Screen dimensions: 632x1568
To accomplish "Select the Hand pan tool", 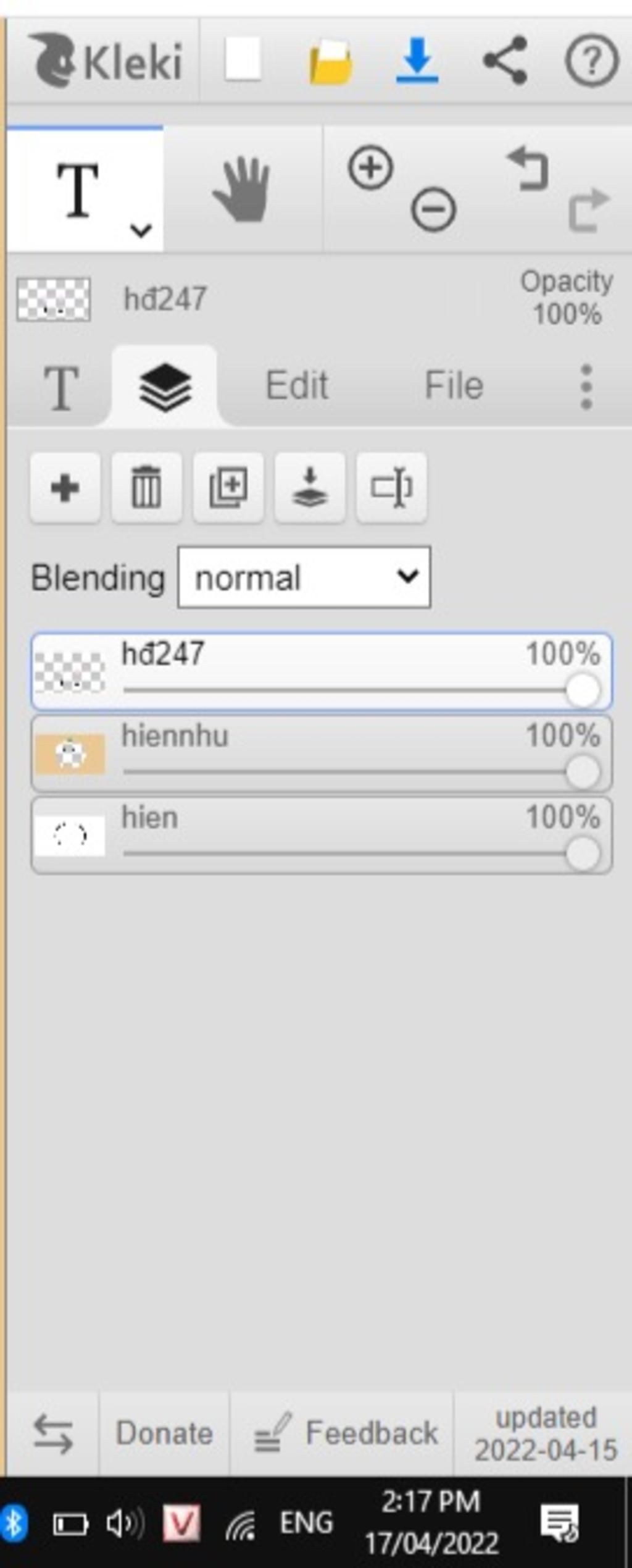I will point(242,189).
